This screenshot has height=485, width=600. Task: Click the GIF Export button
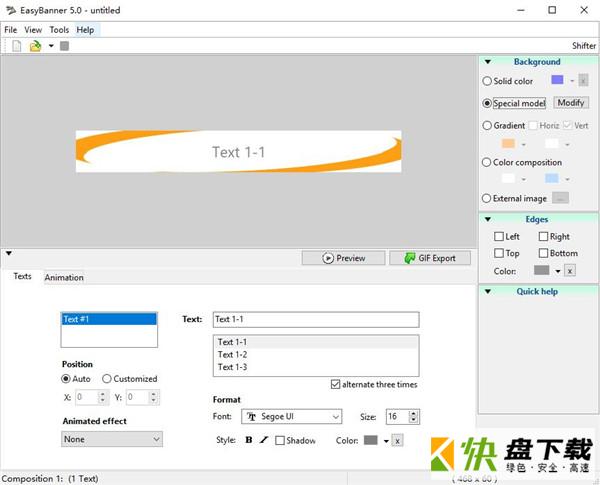(430, 258)
